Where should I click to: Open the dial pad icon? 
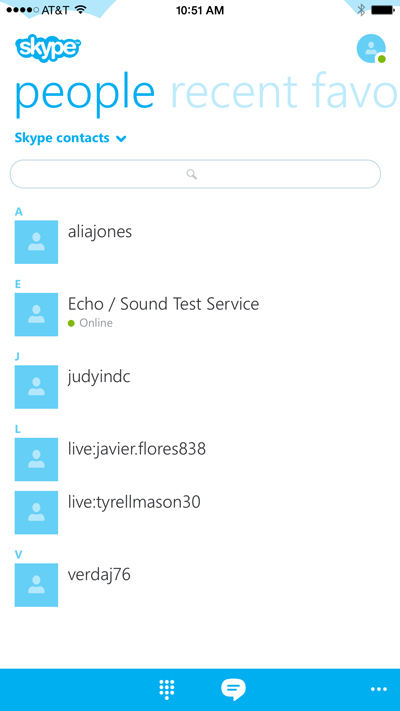click(167, 689)
